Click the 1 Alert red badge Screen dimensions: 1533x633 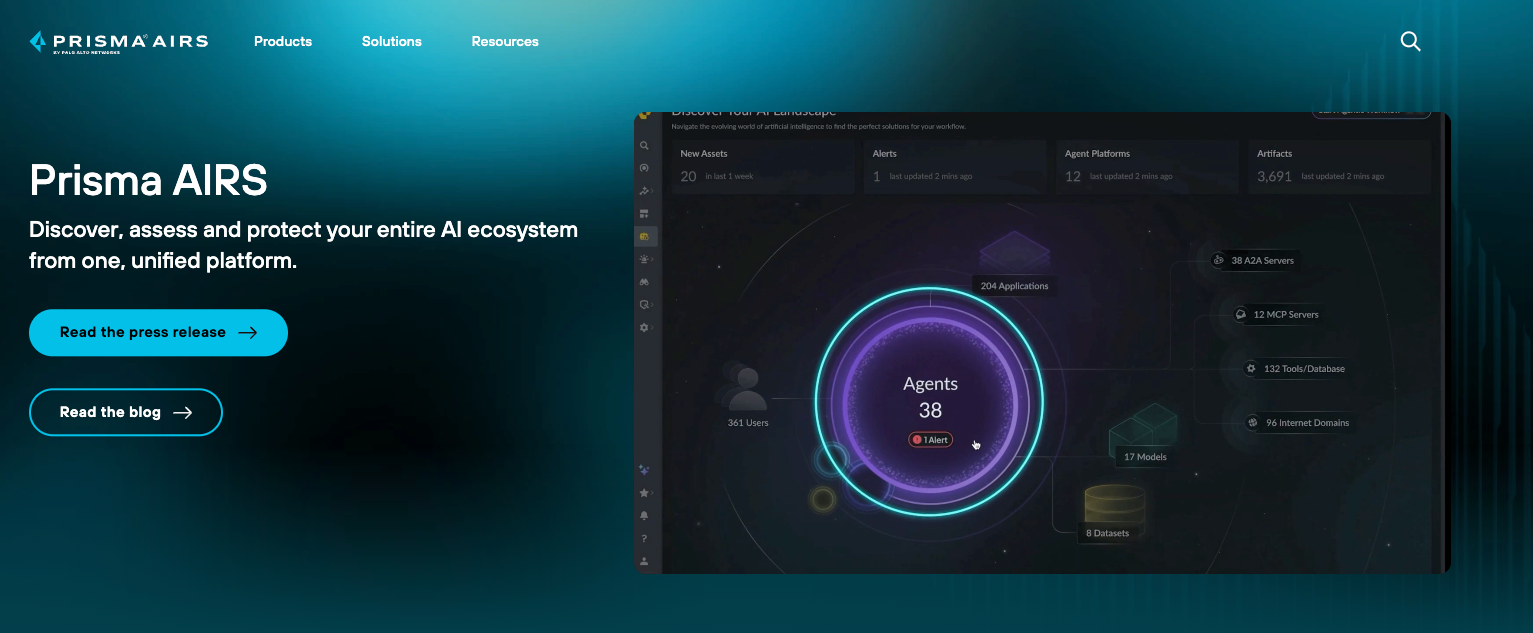[x=930, y=440]
